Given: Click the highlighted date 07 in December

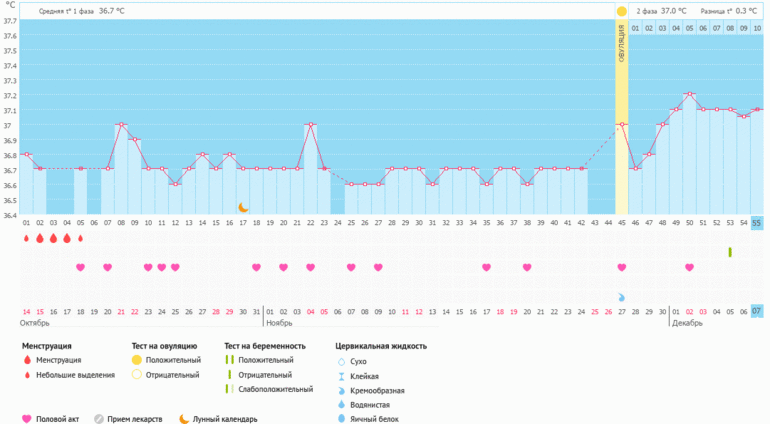Looking at the screenshot, I should point(757,311).
